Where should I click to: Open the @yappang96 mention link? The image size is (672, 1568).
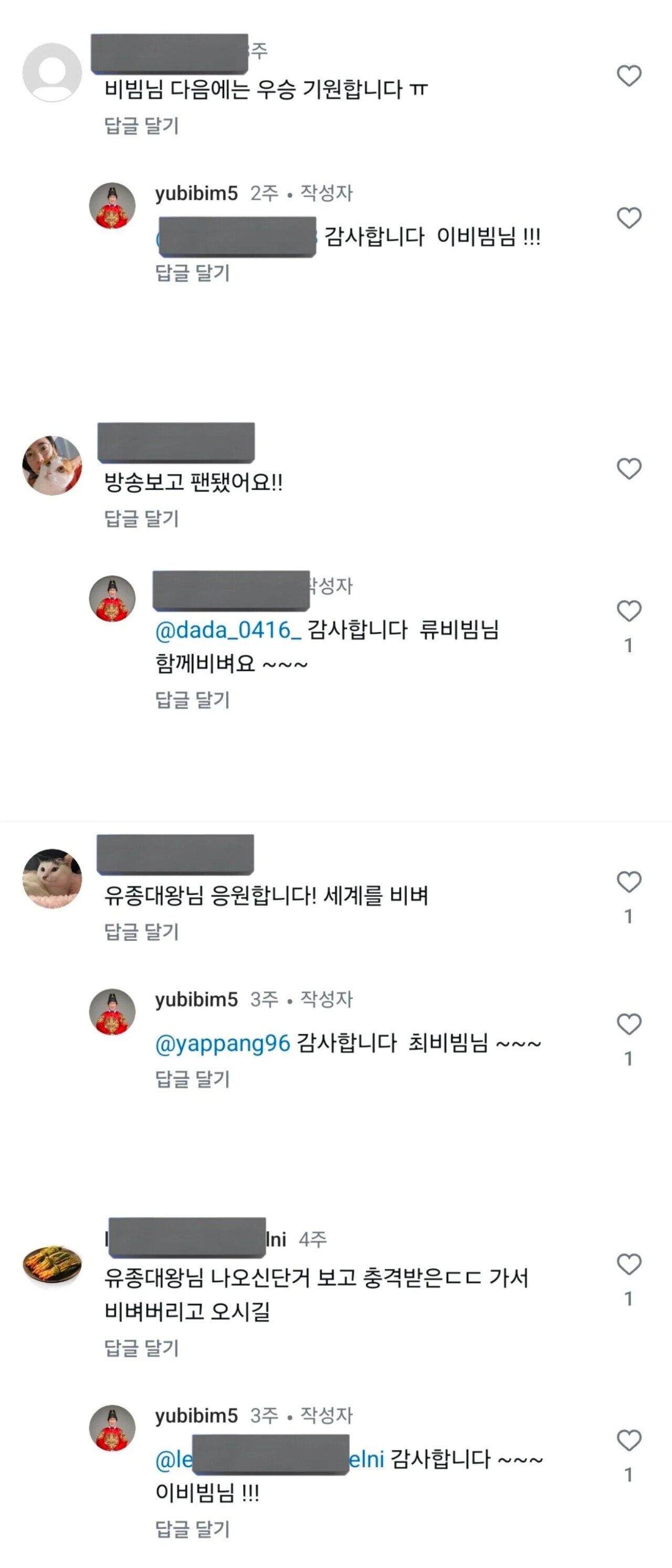(x=223, y=1043)
